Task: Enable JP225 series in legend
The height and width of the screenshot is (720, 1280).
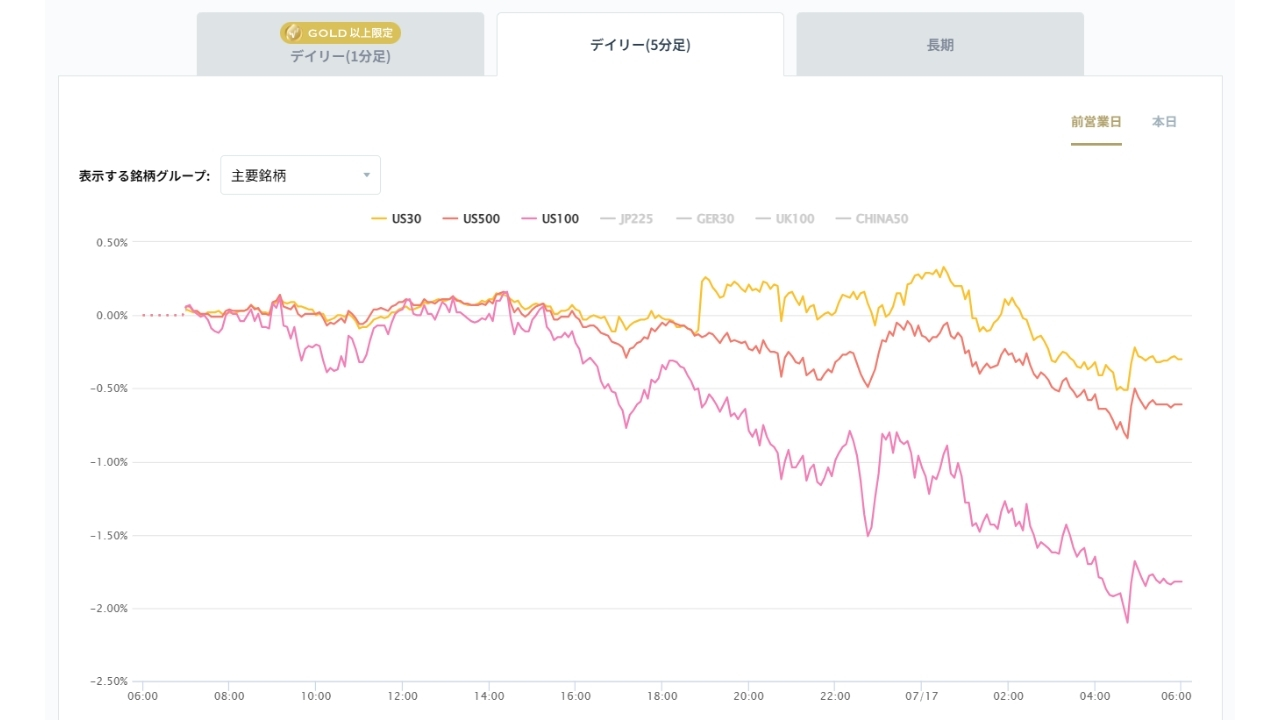Action: point(626,219)
